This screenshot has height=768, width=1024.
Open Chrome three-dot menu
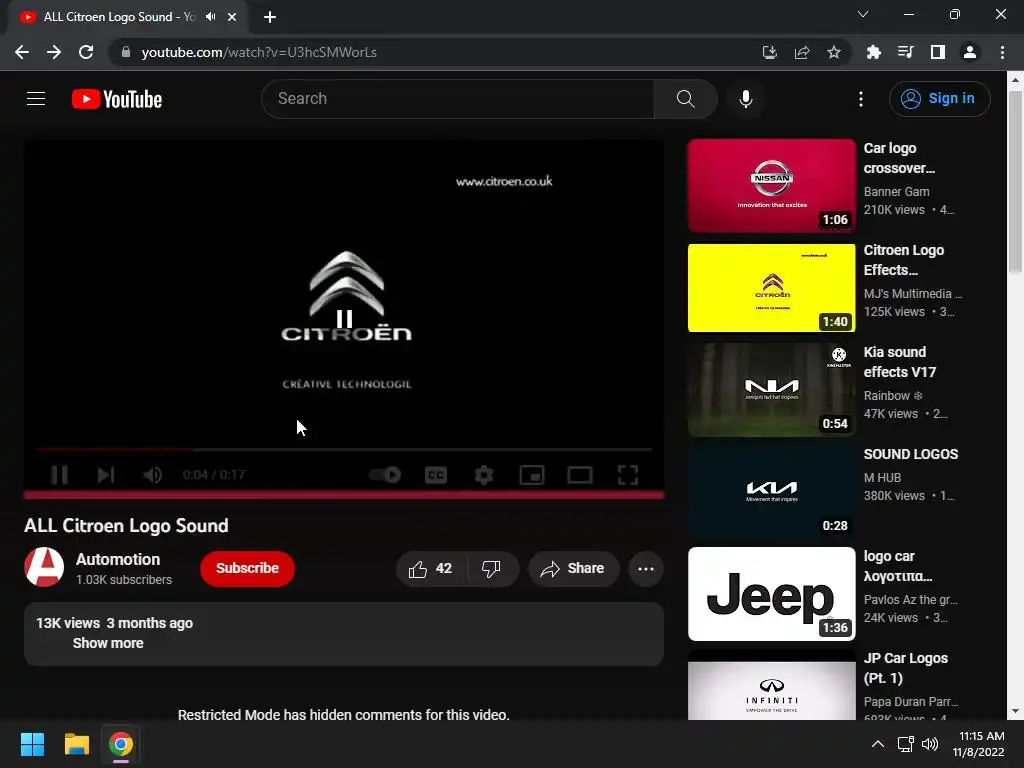(x=1002, y=52)
